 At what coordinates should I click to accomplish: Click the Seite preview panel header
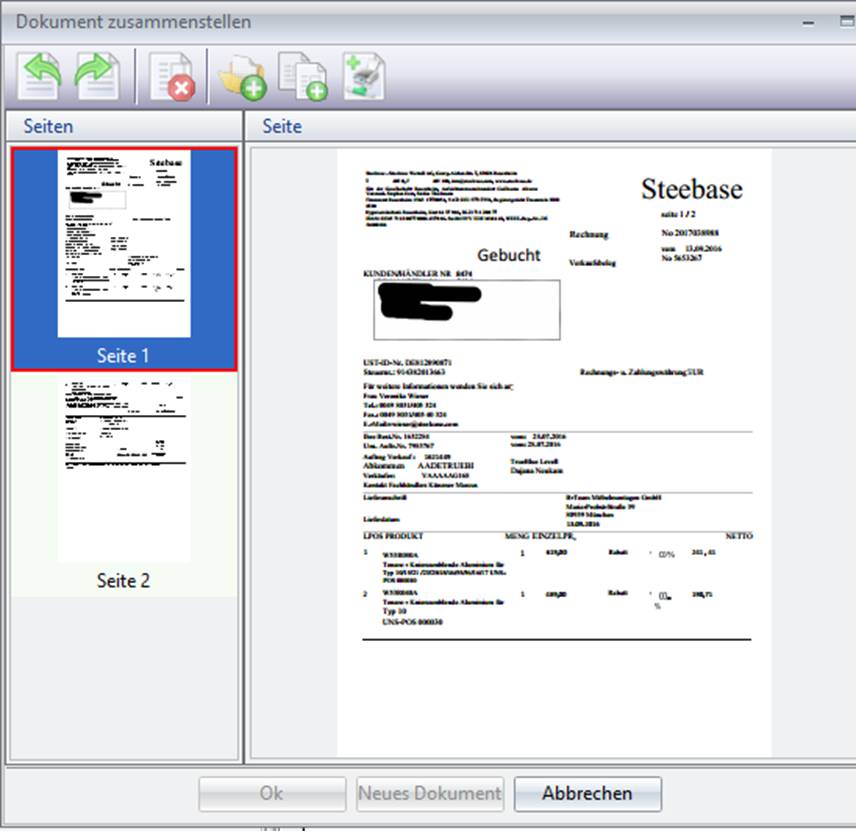point(550,126)
